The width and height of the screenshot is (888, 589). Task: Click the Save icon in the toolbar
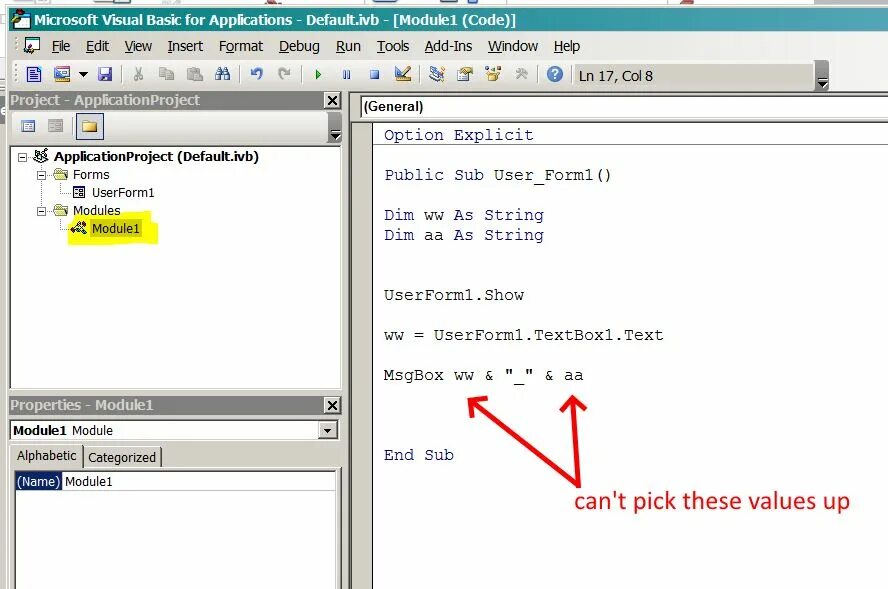(105, 74)
